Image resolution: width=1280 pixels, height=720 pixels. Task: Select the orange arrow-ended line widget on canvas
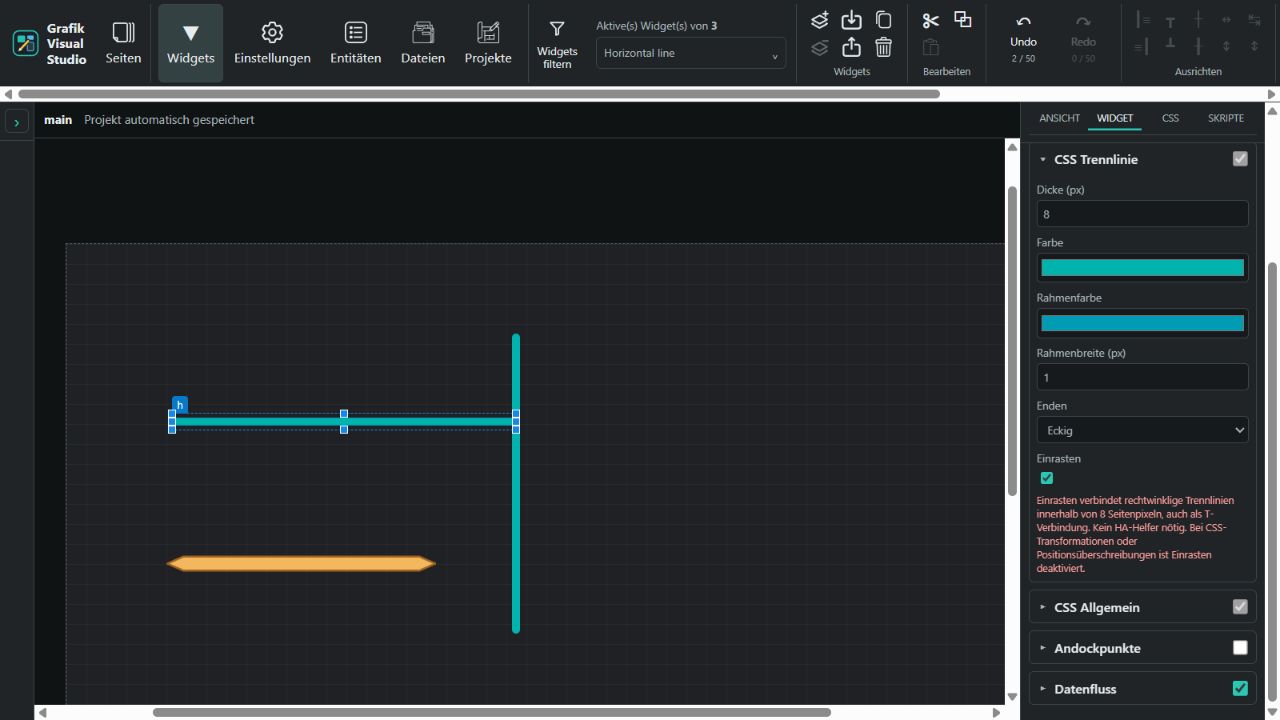click(301, 564)
